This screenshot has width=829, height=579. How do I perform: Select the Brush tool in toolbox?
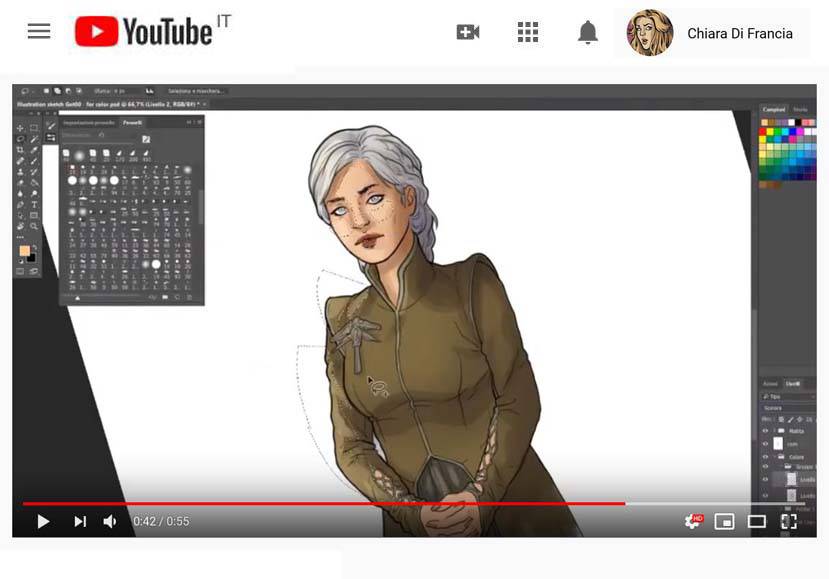[x=34, y=161]
